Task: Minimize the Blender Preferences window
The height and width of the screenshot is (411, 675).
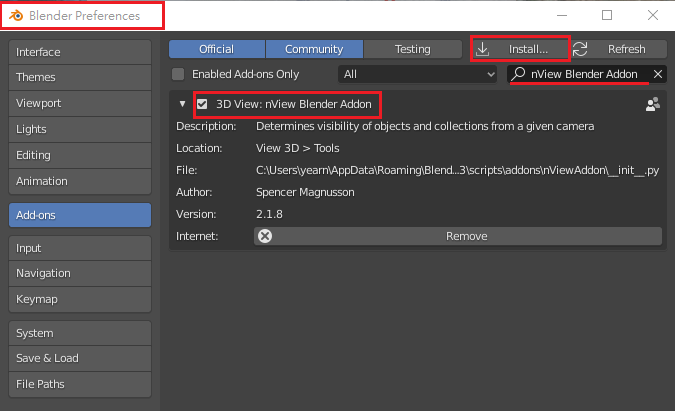Action: [x=562, y=15]
